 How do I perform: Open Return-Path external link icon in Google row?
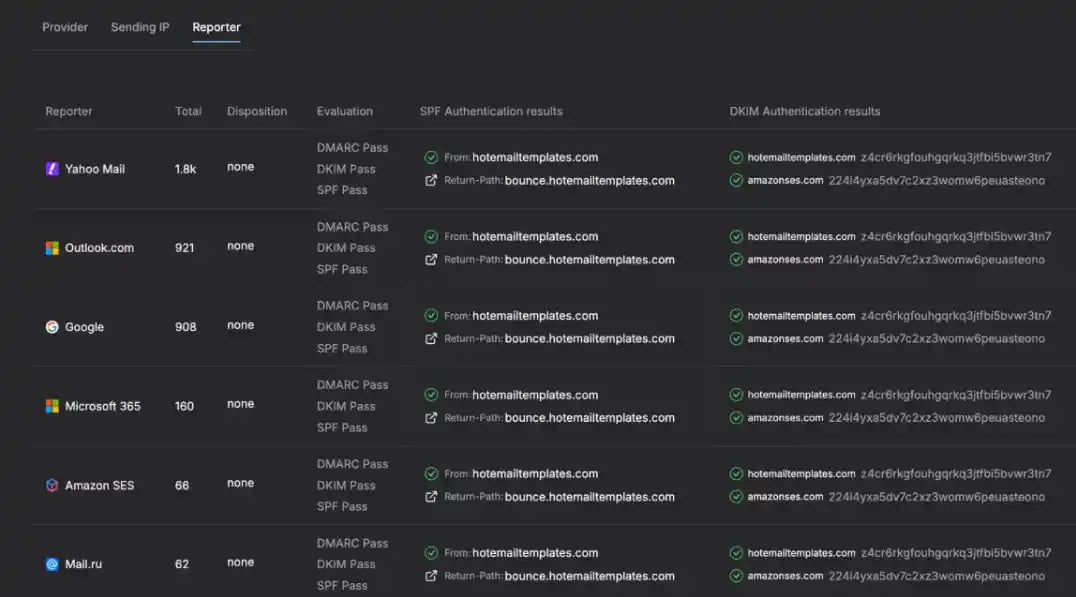tap(431, 338)
